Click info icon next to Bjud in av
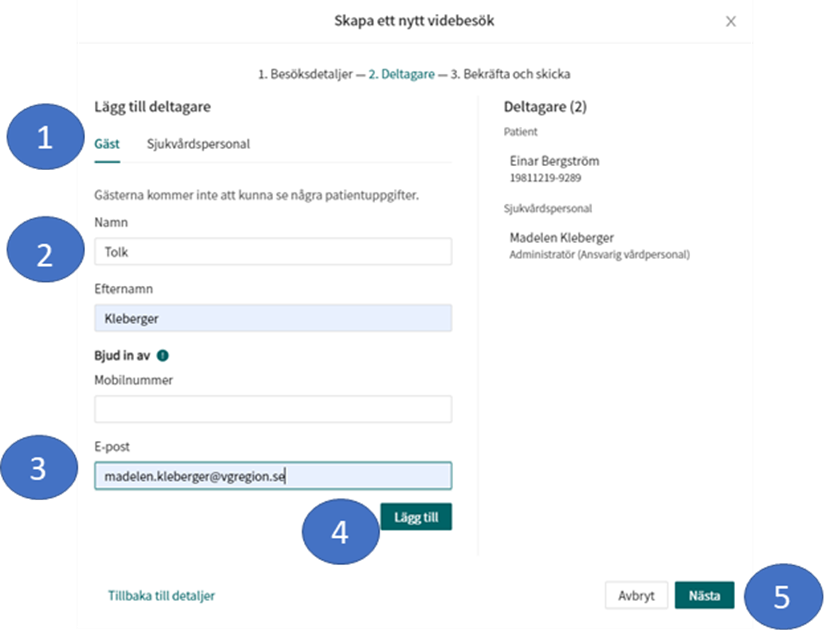This screenshot has width=826, height=631. (x=162, y=354)
